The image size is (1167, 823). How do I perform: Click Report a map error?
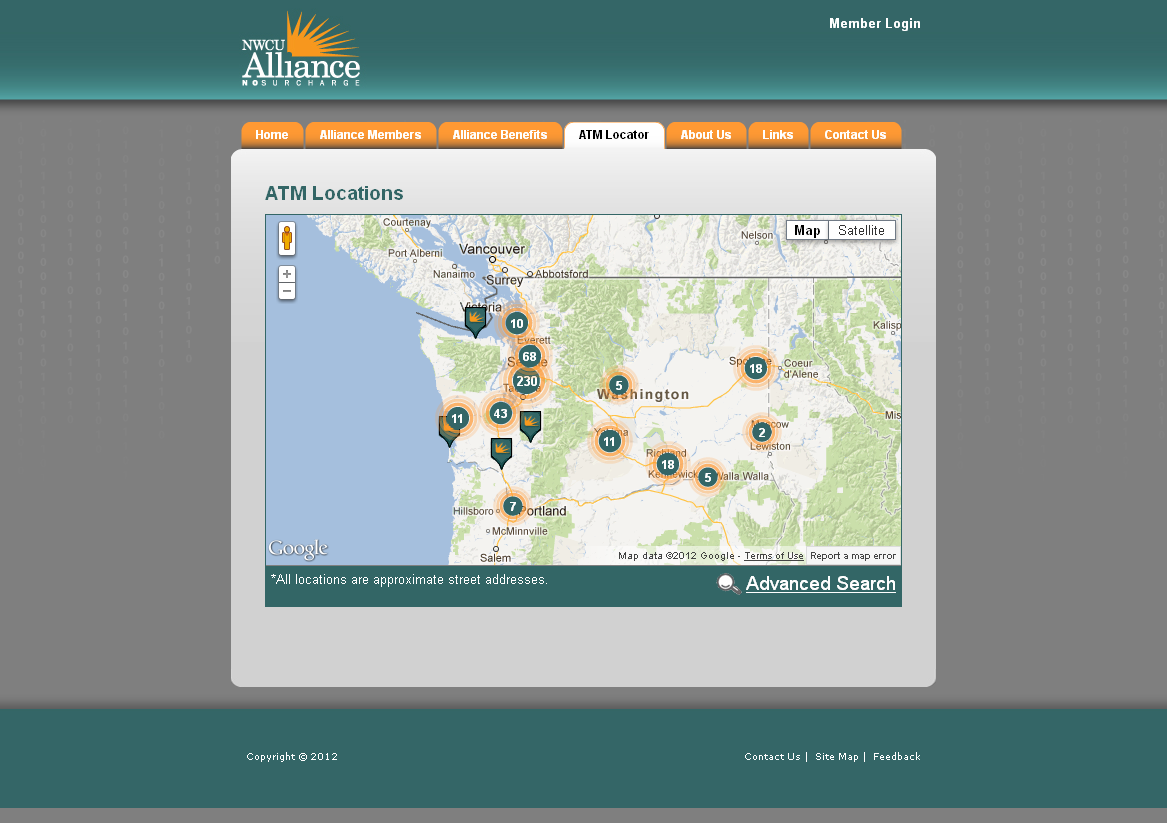(x=853, y=556)
